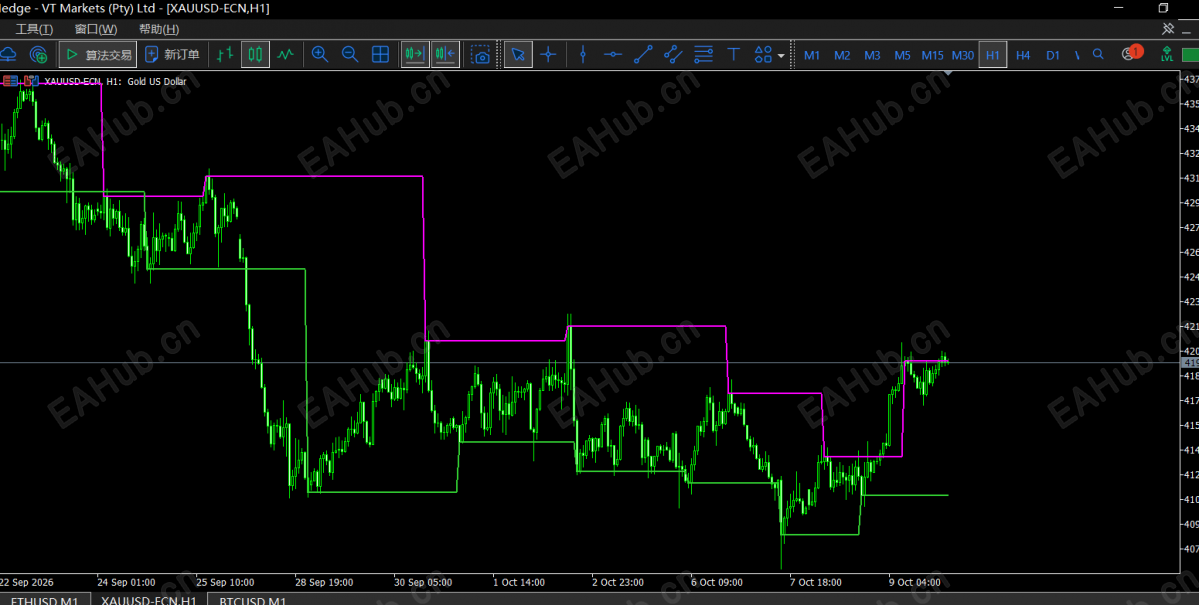Screen dimensions: 1199x605
Task: Switch timeframe to M15
Action: [x=932, y=55]
